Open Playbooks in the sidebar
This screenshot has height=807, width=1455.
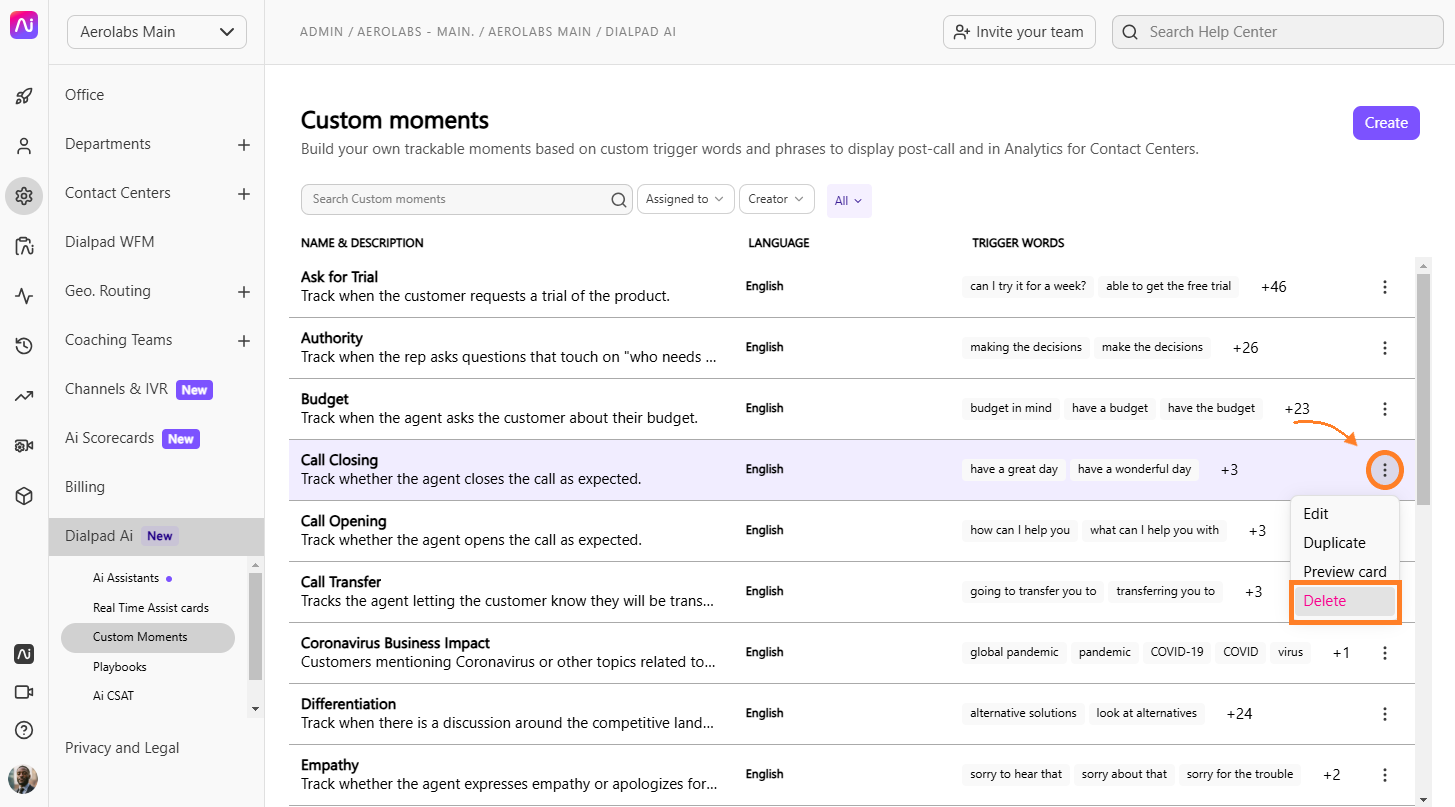pyautogui.click(x=120, y=667)
